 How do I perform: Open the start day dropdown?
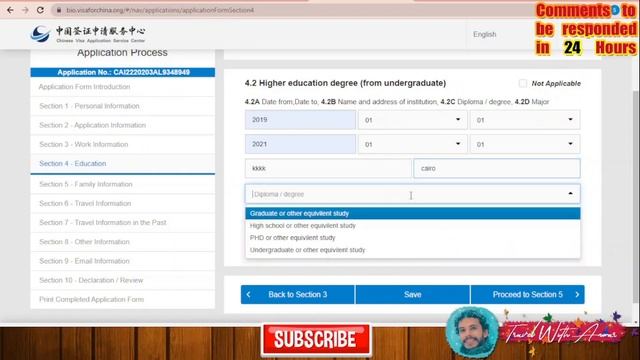click(524, 120)
